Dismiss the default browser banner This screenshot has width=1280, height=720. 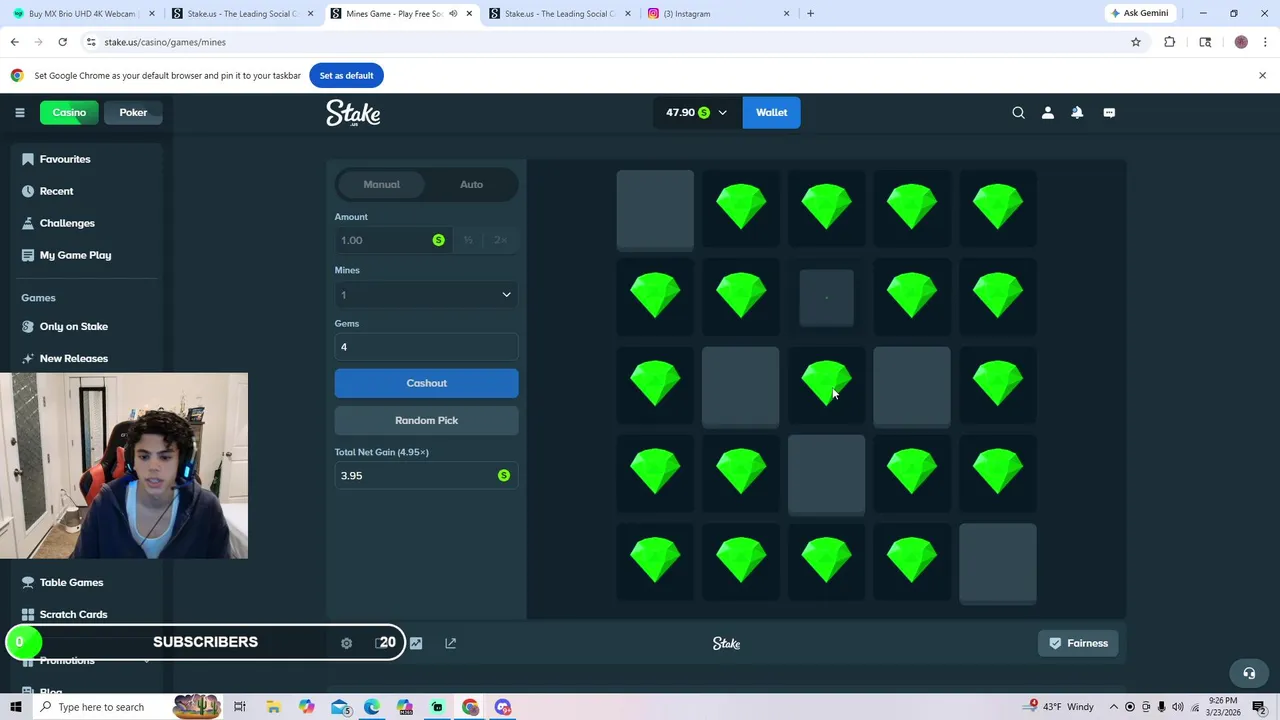pos(1262,75)
